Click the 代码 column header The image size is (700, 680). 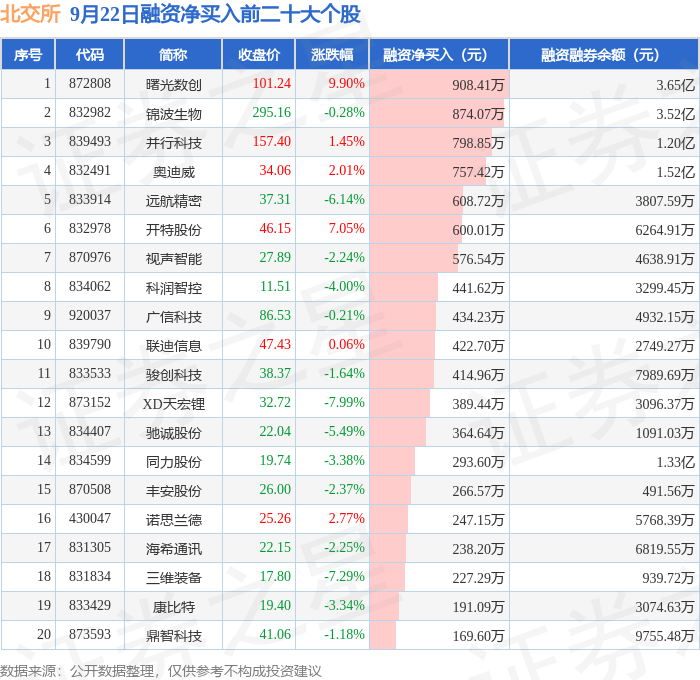point(90,55)
